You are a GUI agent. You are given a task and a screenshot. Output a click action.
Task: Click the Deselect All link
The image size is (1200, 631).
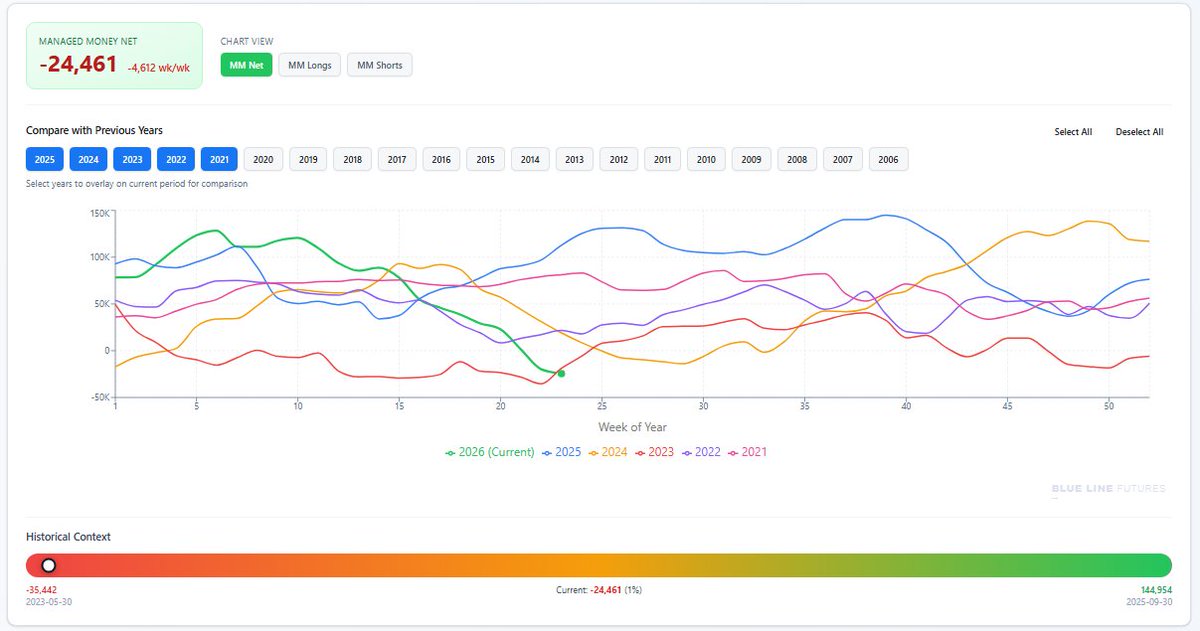(x=1139, y=132)
